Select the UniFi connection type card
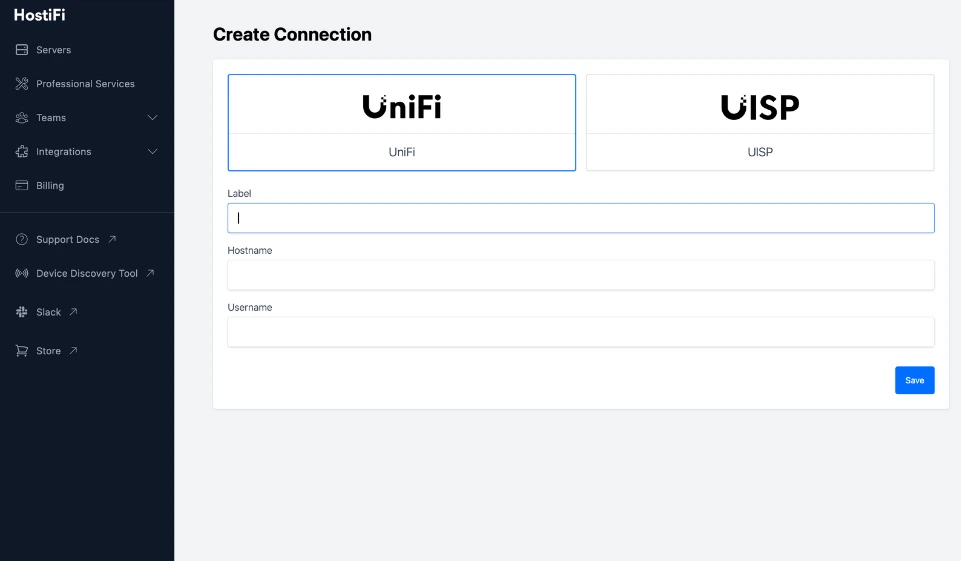 (401, 123)
